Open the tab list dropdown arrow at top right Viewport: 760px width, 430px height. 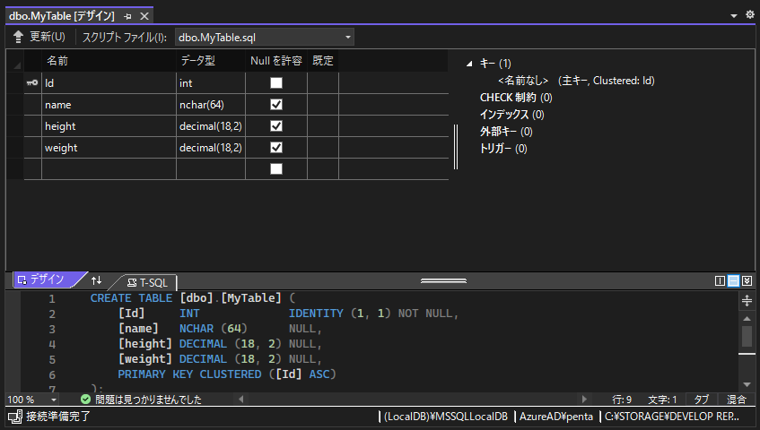(x=734, y=16)
